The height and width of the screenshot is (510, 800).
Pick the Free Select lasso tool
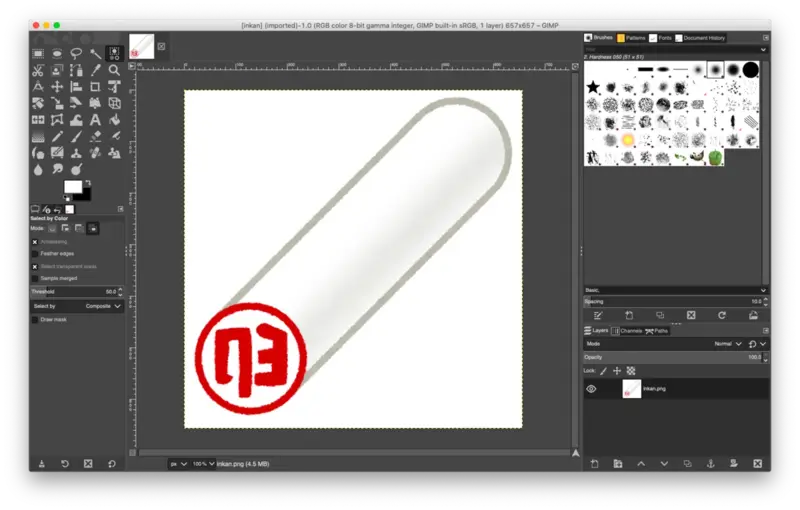point(76,53)
